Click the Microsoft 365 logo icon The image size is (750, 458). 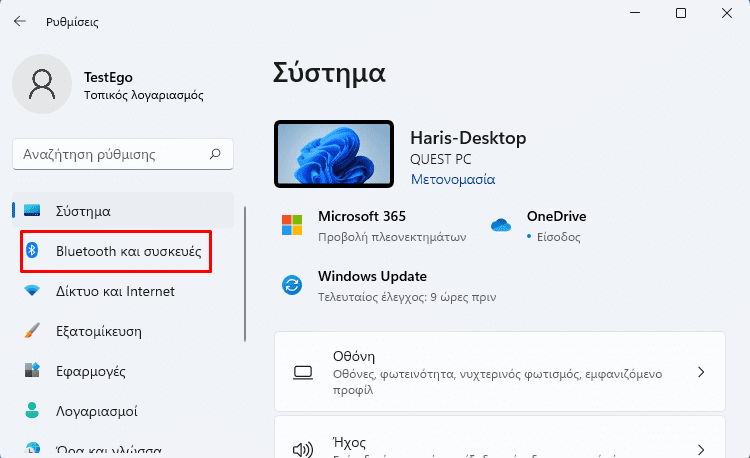pos(292,225)
